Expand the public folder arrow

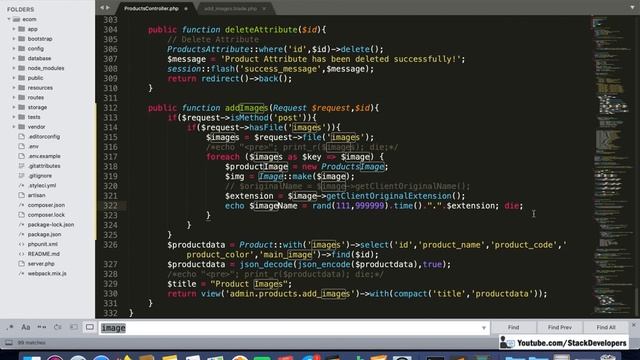tap(14, 78)
